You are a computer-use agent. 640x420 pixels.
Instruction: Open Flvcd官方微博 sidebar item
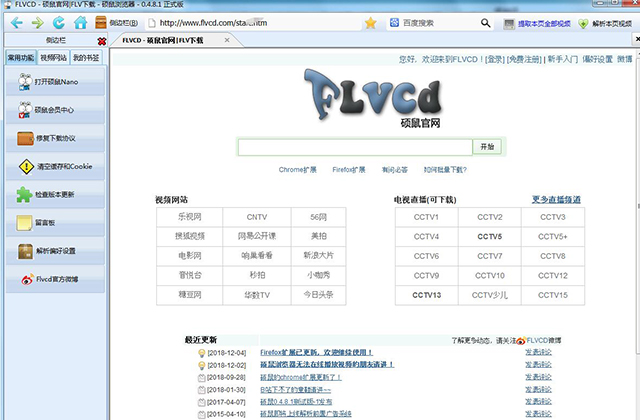click(55, 279)
